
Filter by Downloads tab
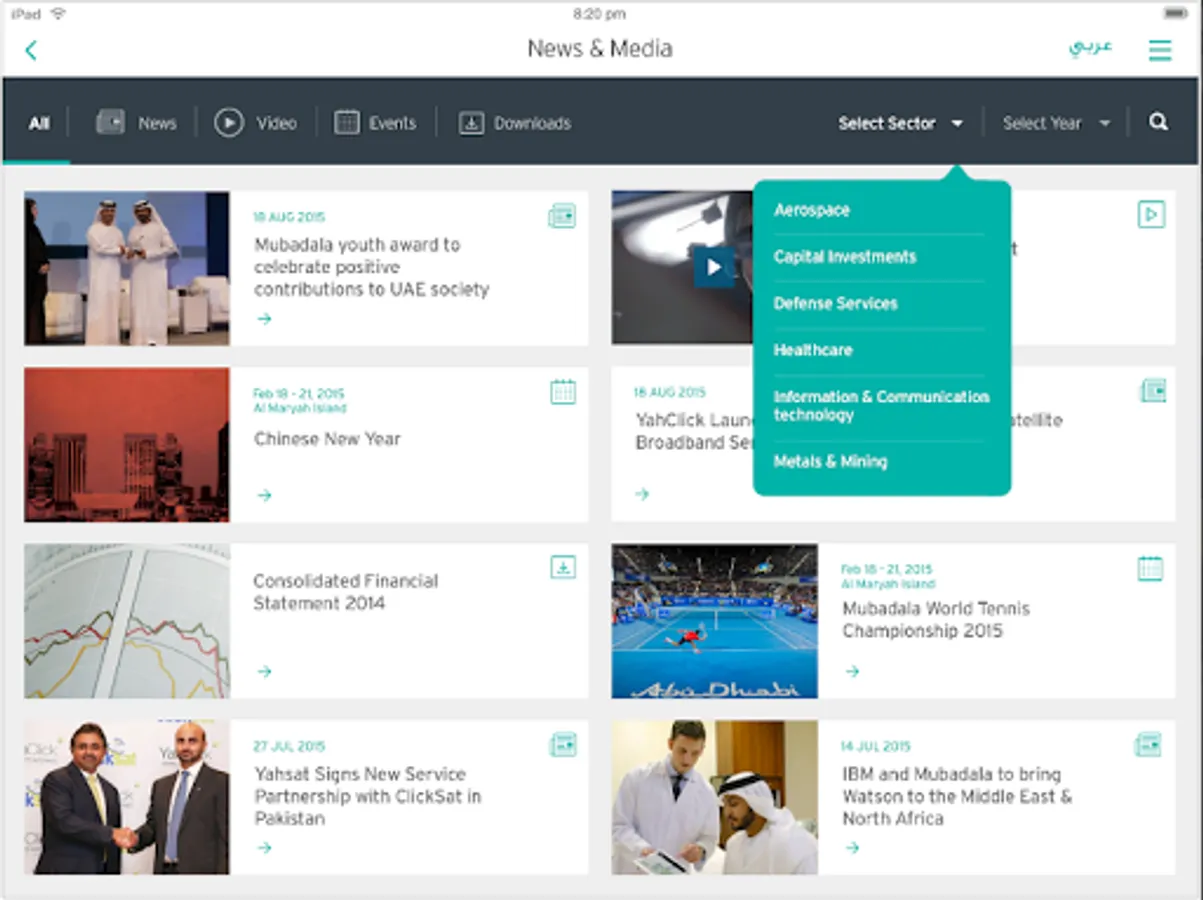click(x=515, y=123)
